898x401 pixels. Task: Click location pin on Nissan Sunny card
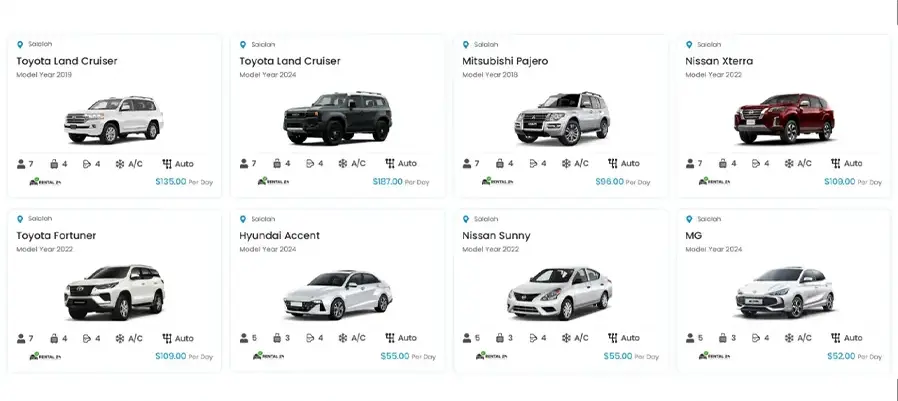click(x=466, y=219)
